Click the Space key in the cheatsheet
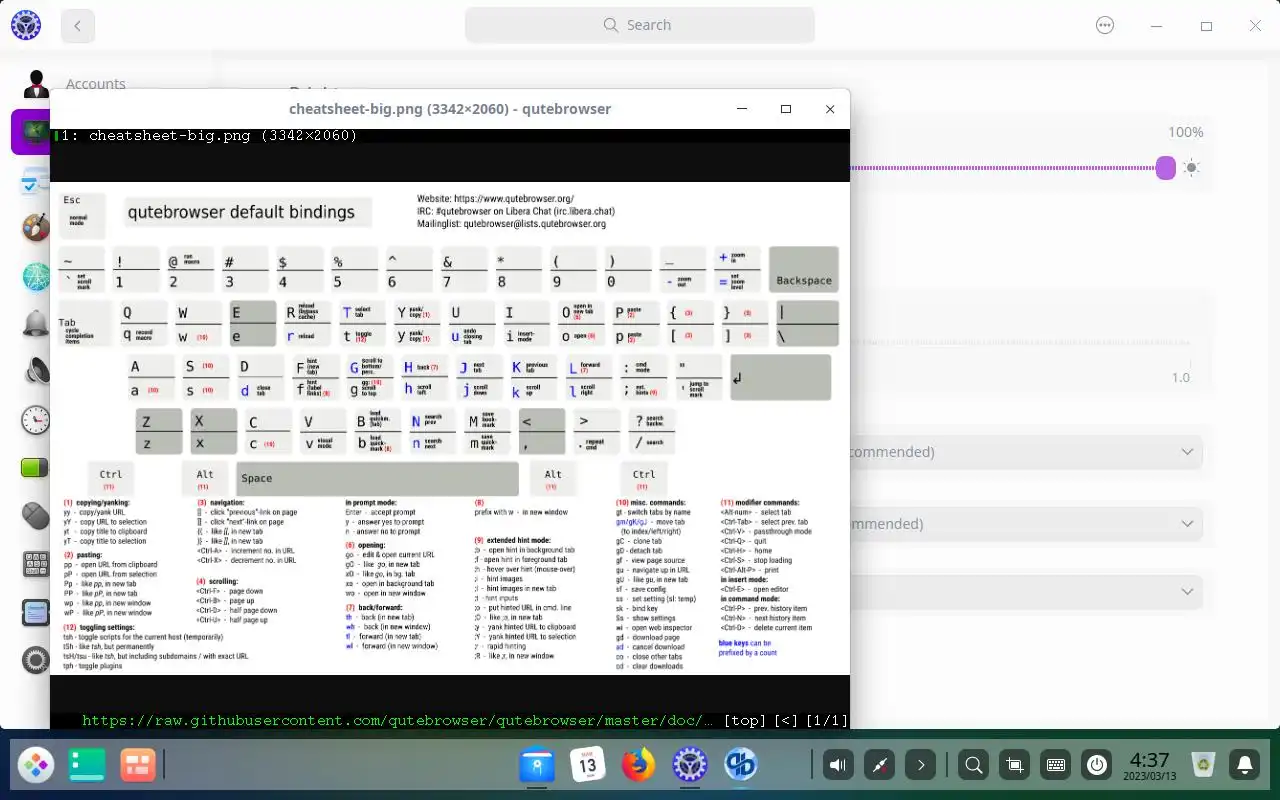1280x800 pixels. (x=377, y=478)
